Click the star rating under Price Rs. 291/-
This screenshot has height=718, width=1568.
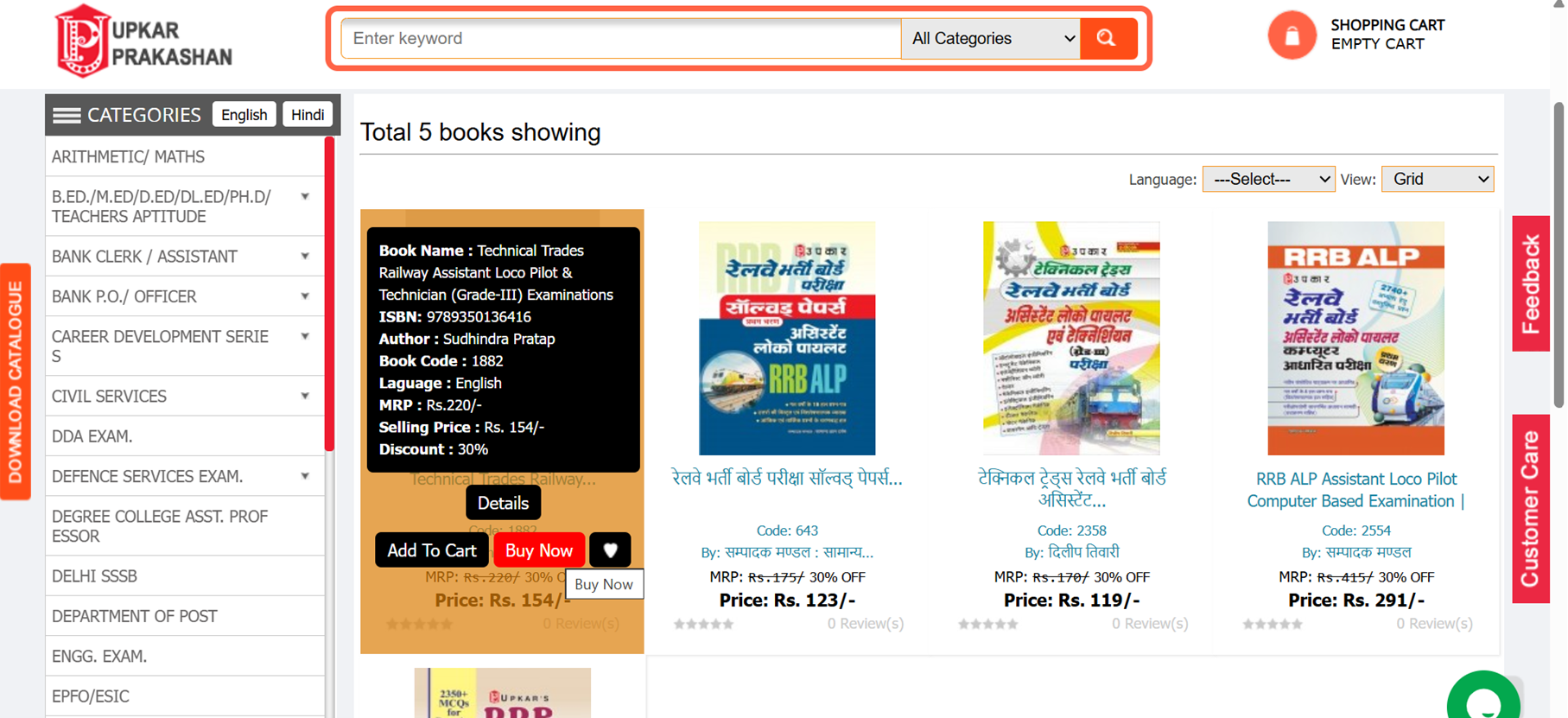point(1273,624)
